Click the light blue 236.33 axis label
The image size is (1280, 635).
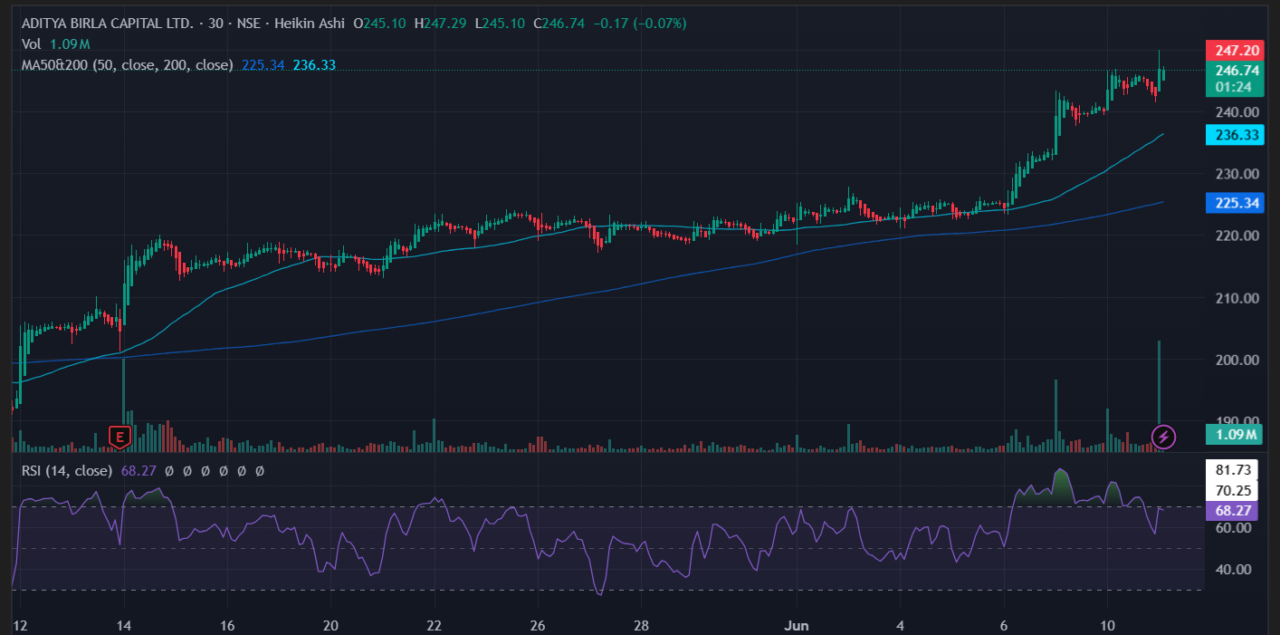(x=1236, y=136)
